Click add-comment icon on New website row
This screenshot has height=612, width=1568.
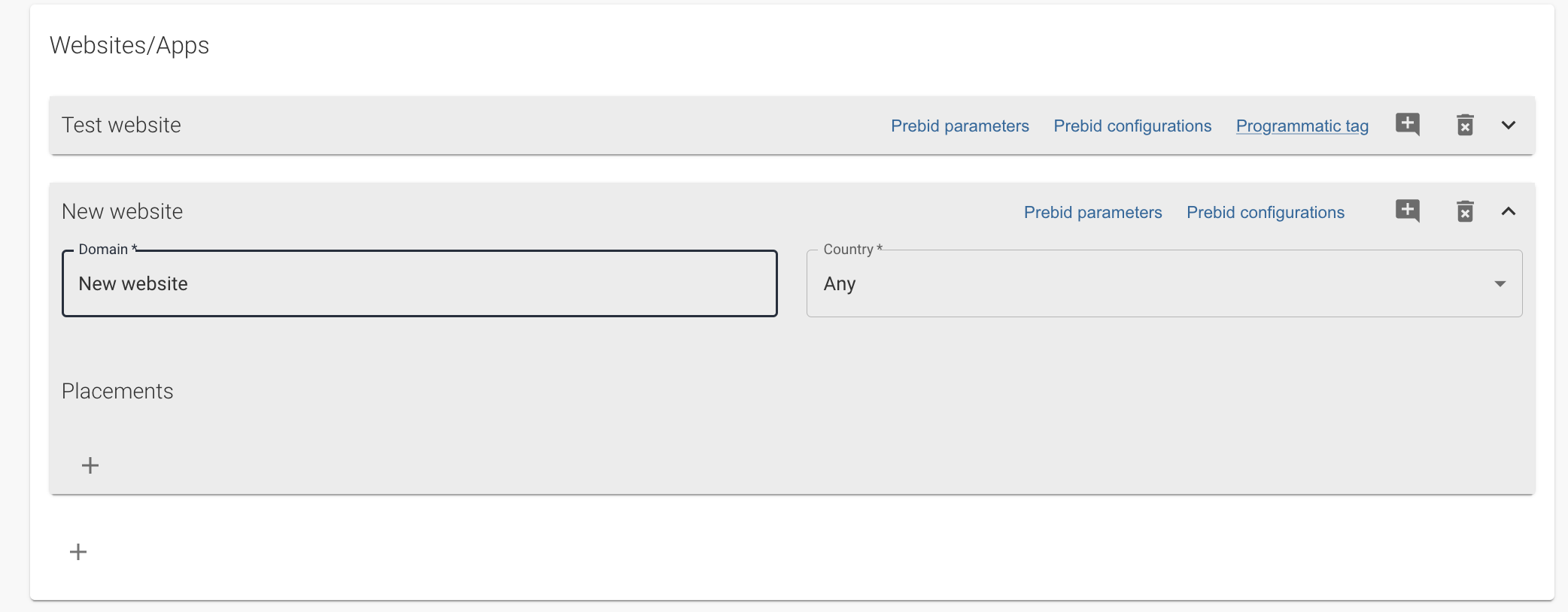[1408, 211]
